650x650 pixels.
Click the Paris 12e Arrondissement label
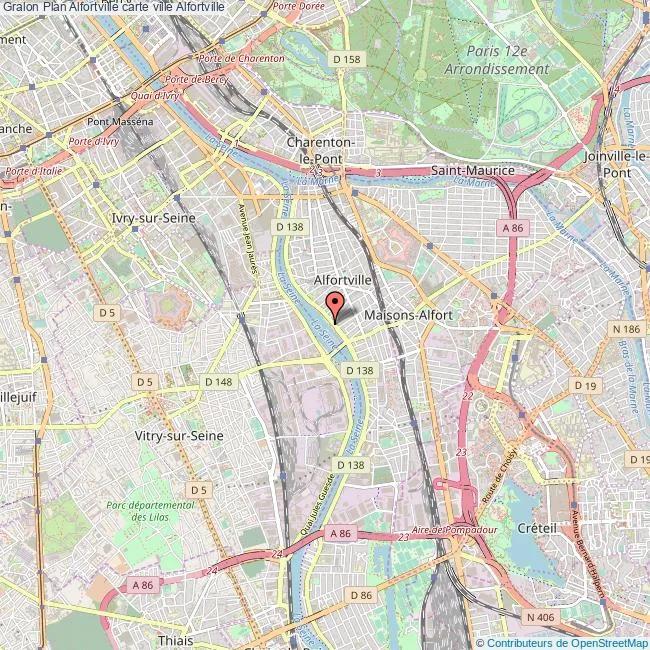(x=497, y=60)
